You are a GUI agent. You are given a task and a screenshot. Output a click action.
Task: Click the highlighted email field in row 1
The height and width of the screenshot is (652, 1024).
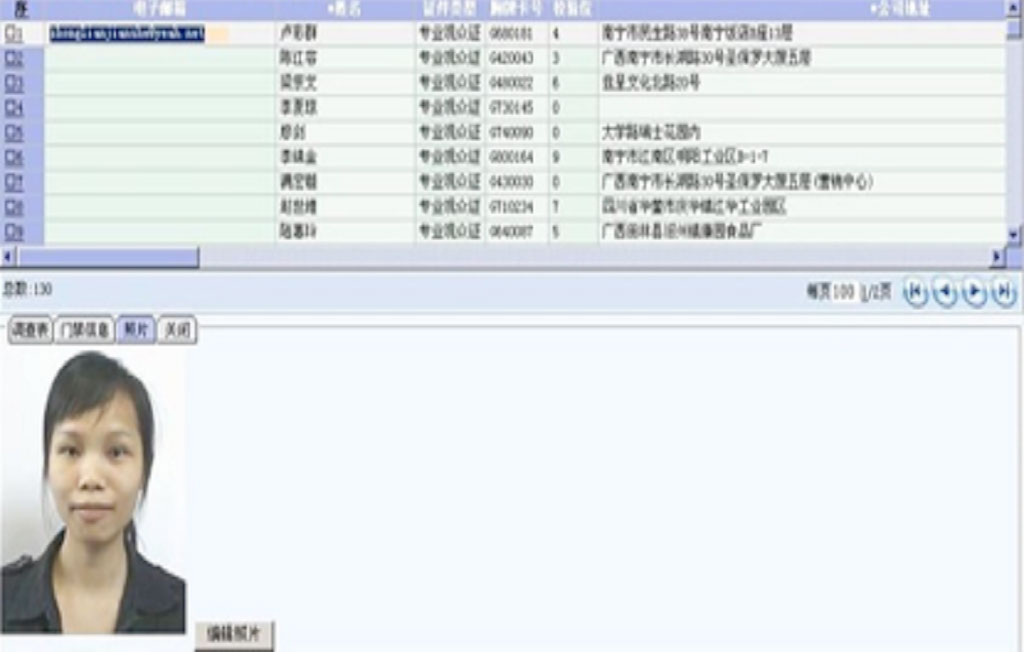tap(128, 34)
